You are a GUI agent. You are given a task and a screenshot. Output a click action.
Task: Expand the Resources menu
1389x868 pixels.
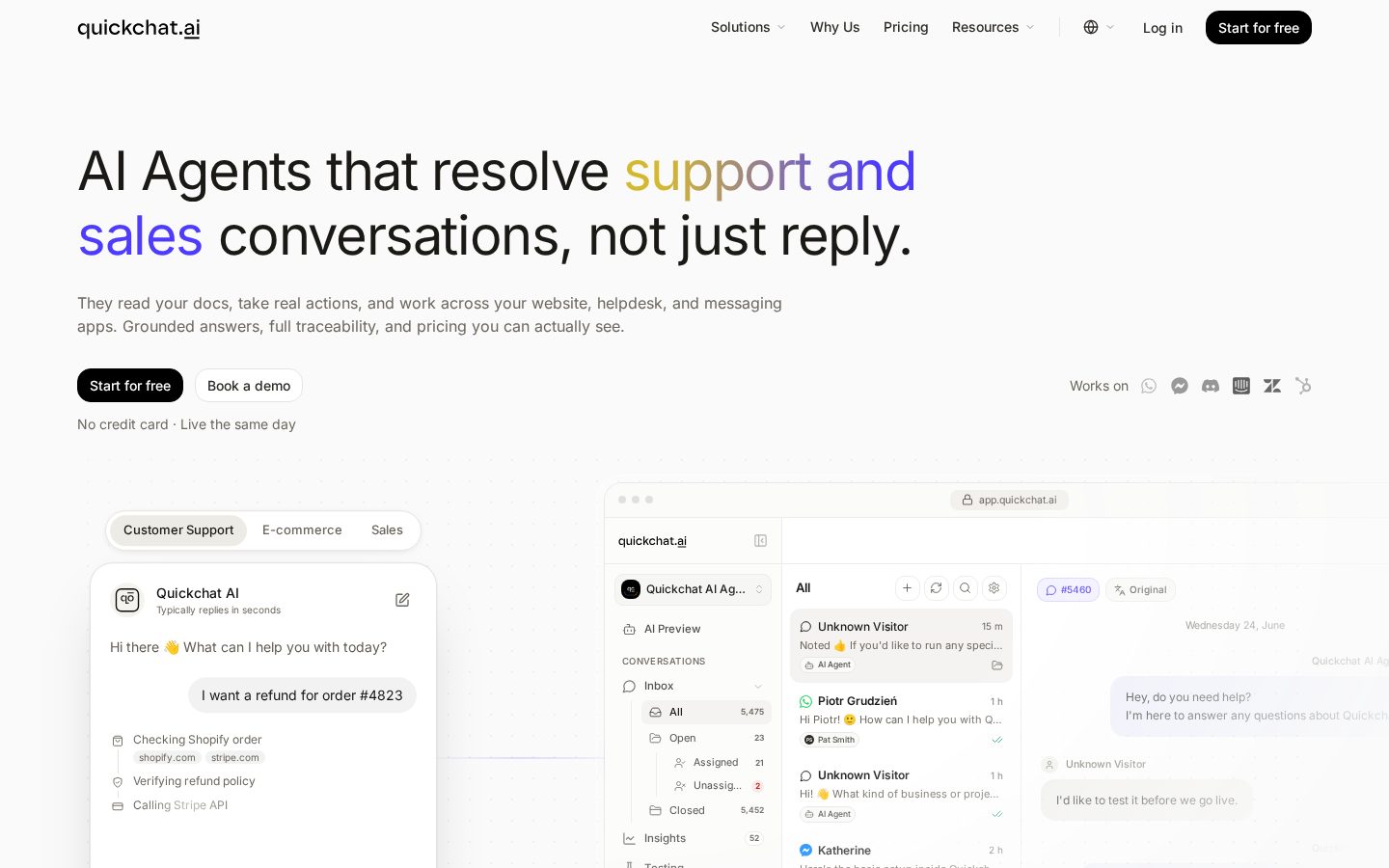[993, 27]
